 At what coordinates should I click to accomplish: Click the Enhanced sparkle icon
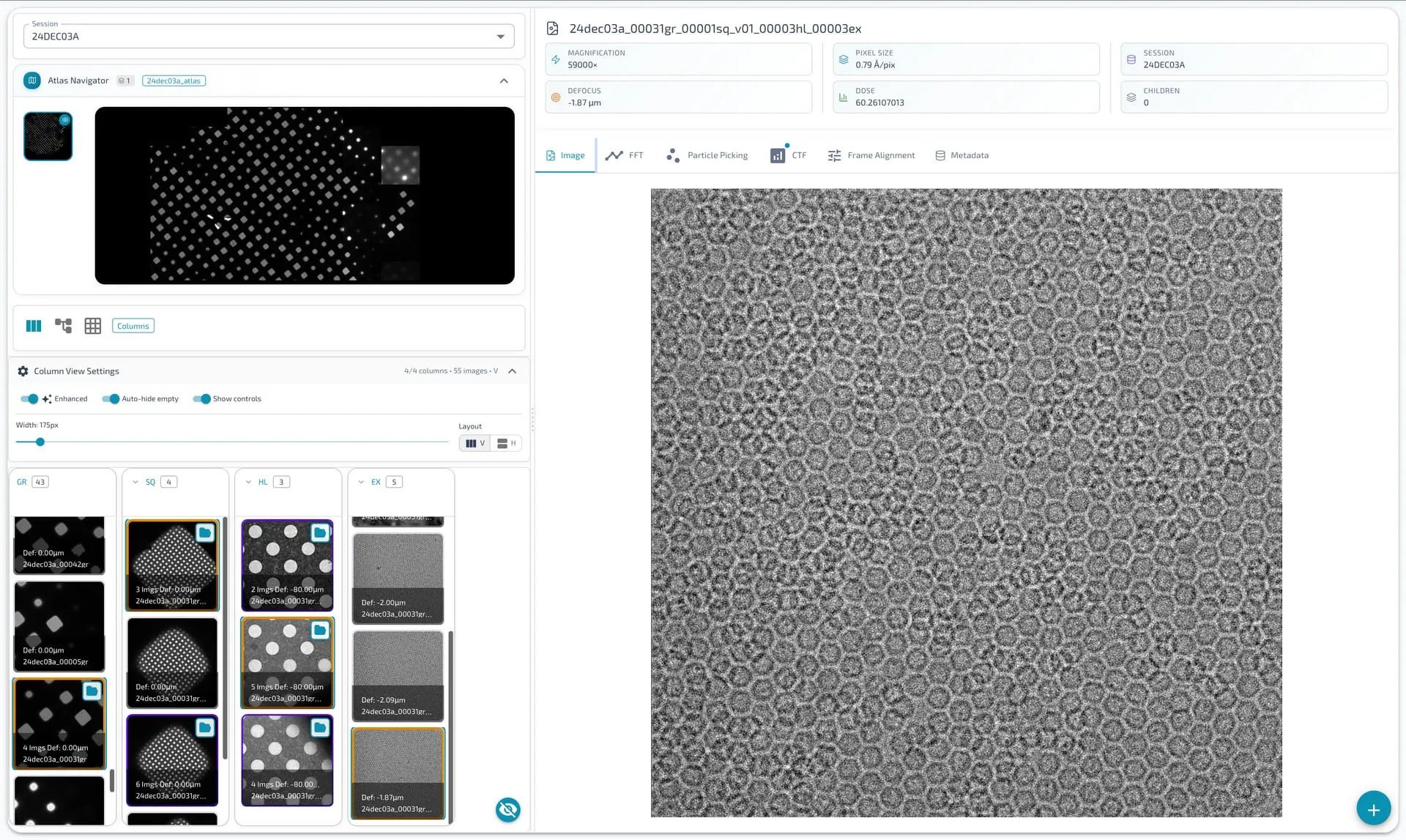[x=47, y=399]
